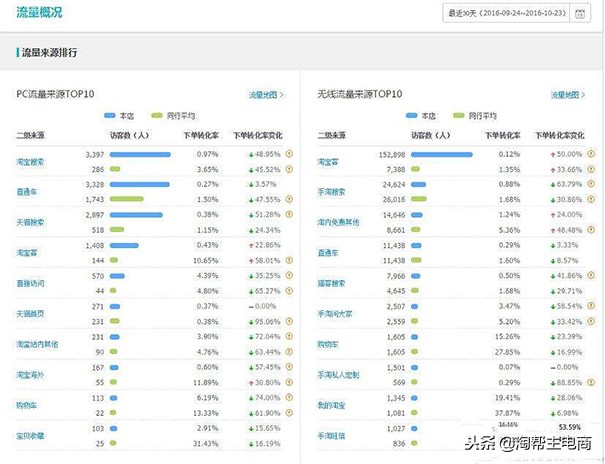Click info icon beside 58.54% change
This screenshot has height=464, width=605.
pos(591,306)
